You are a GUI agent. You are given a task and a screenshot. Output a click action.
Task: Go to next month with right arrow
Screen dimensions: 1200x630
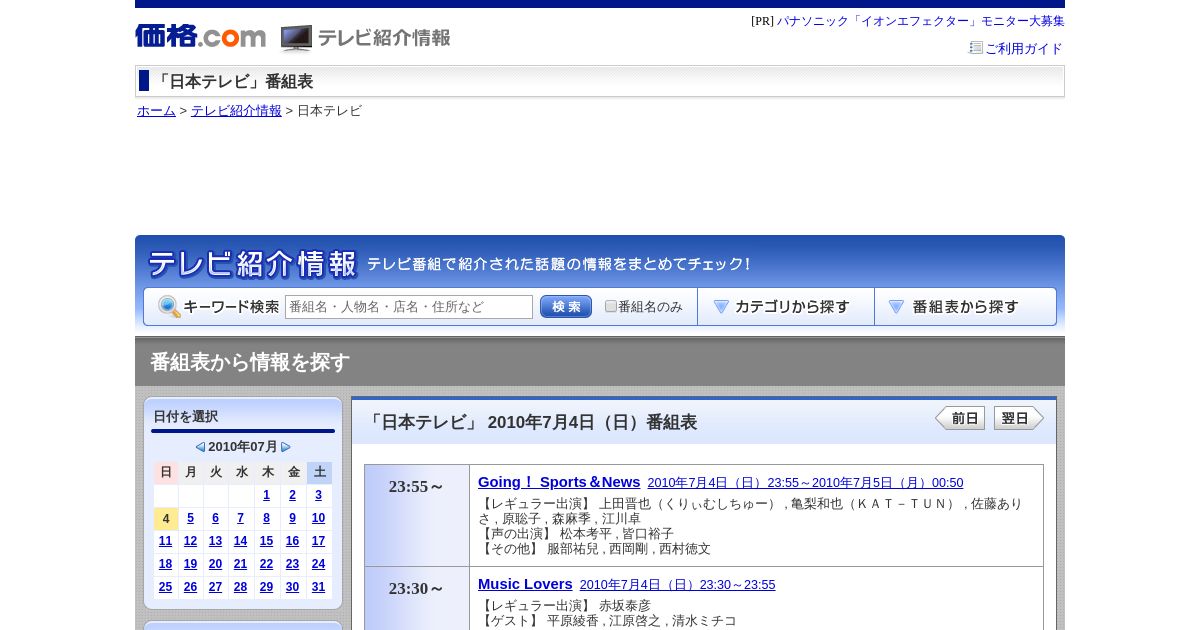286,447
